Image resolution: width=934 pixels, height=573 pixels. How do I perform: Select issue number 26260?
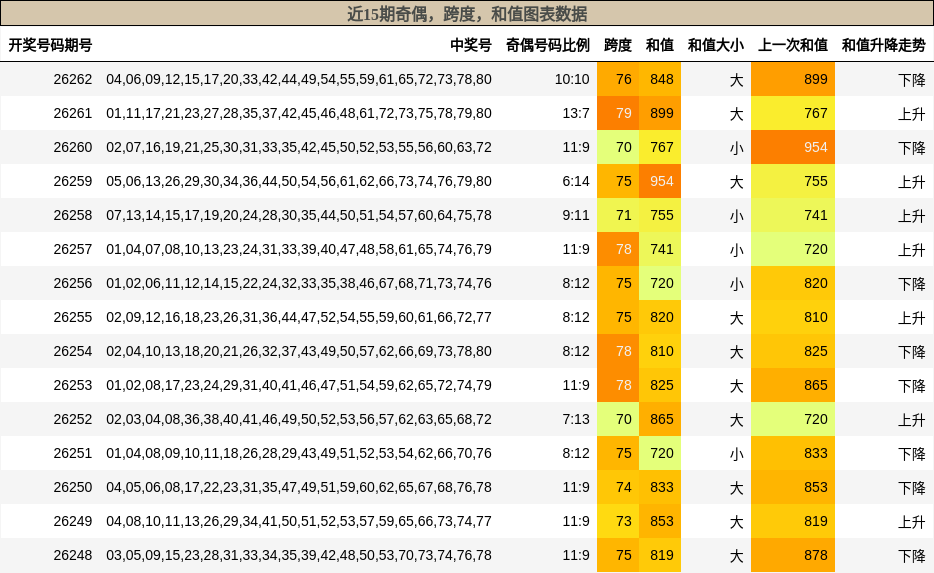[x=73, y=147]
